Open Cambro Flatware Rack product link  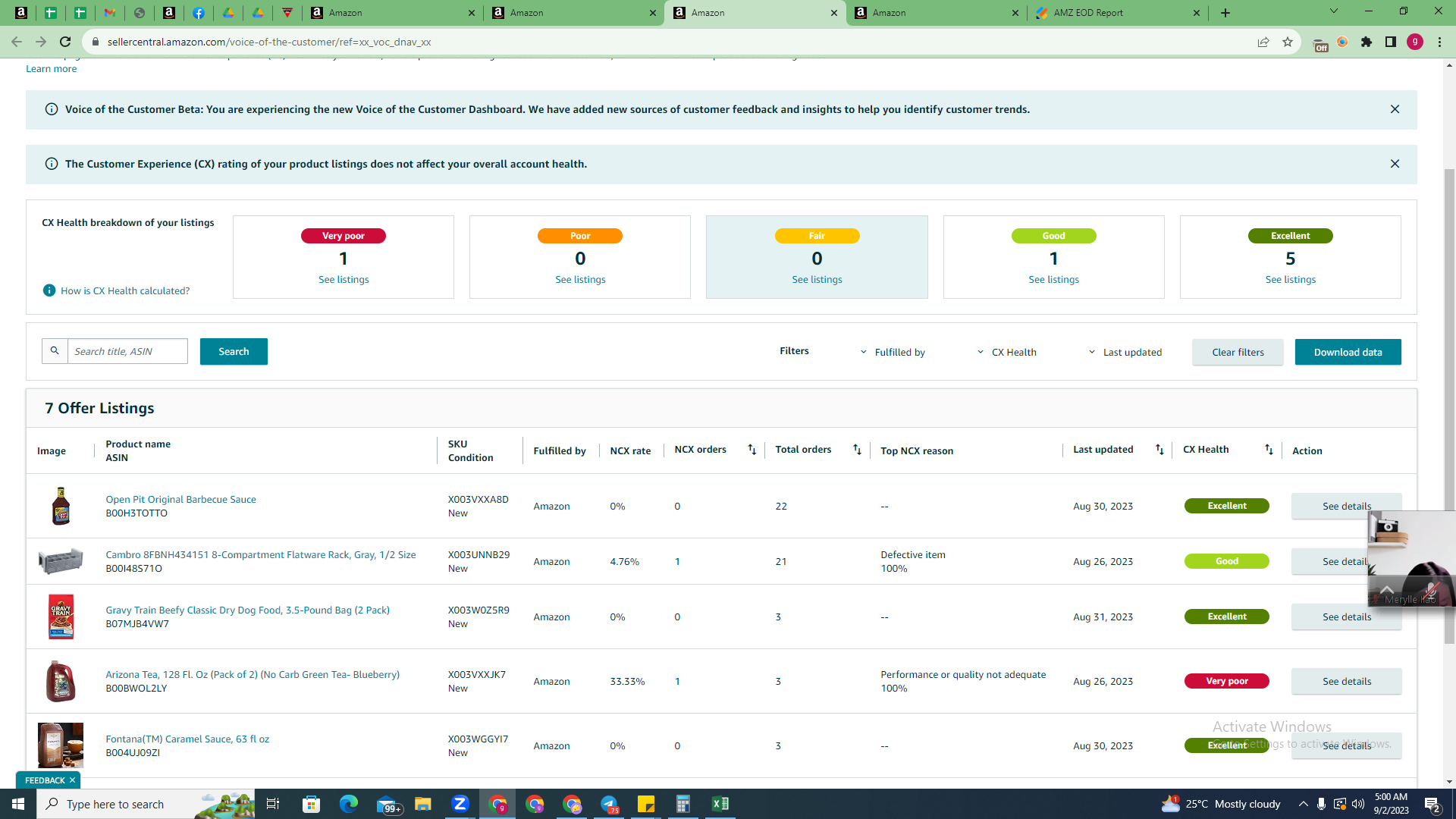(x=261, y=554)
